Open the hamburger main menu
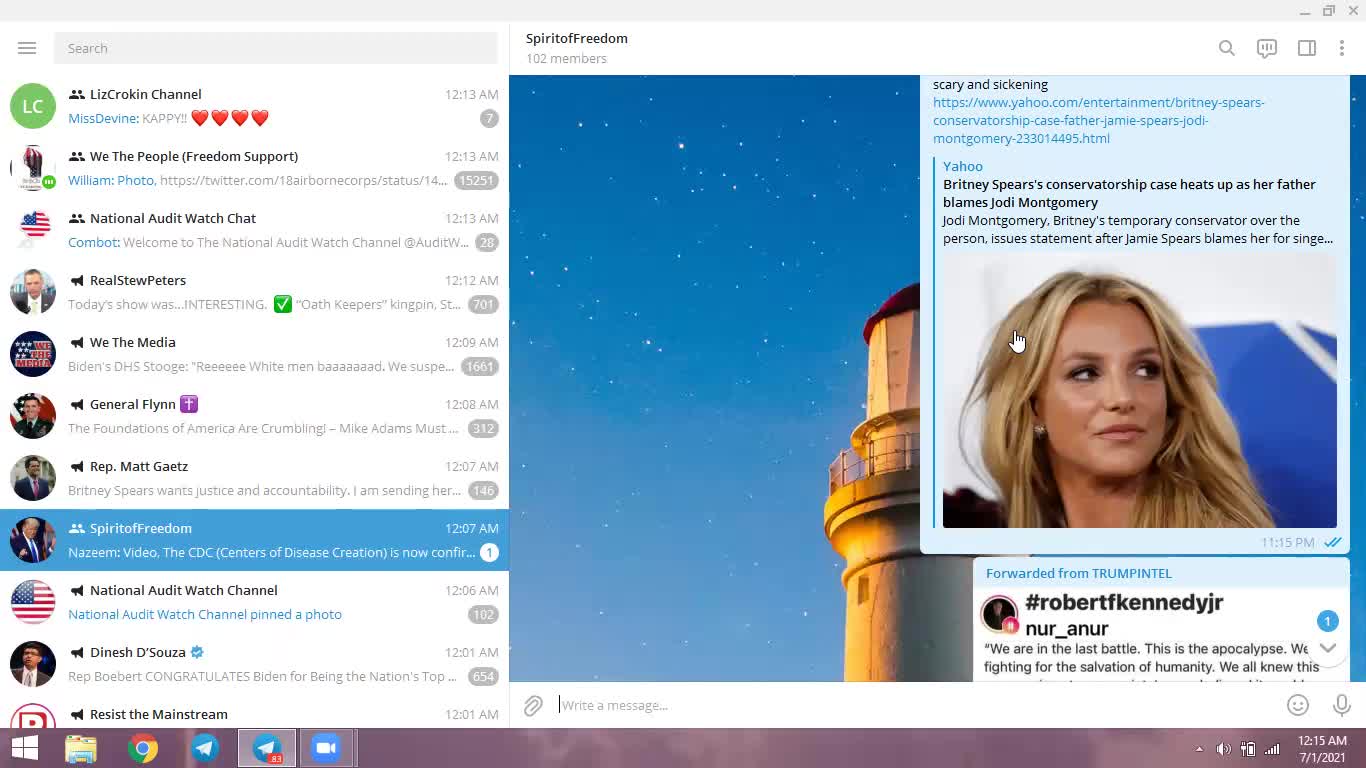The width and height of the screenshot is (1366, 768). coord(27,48)
